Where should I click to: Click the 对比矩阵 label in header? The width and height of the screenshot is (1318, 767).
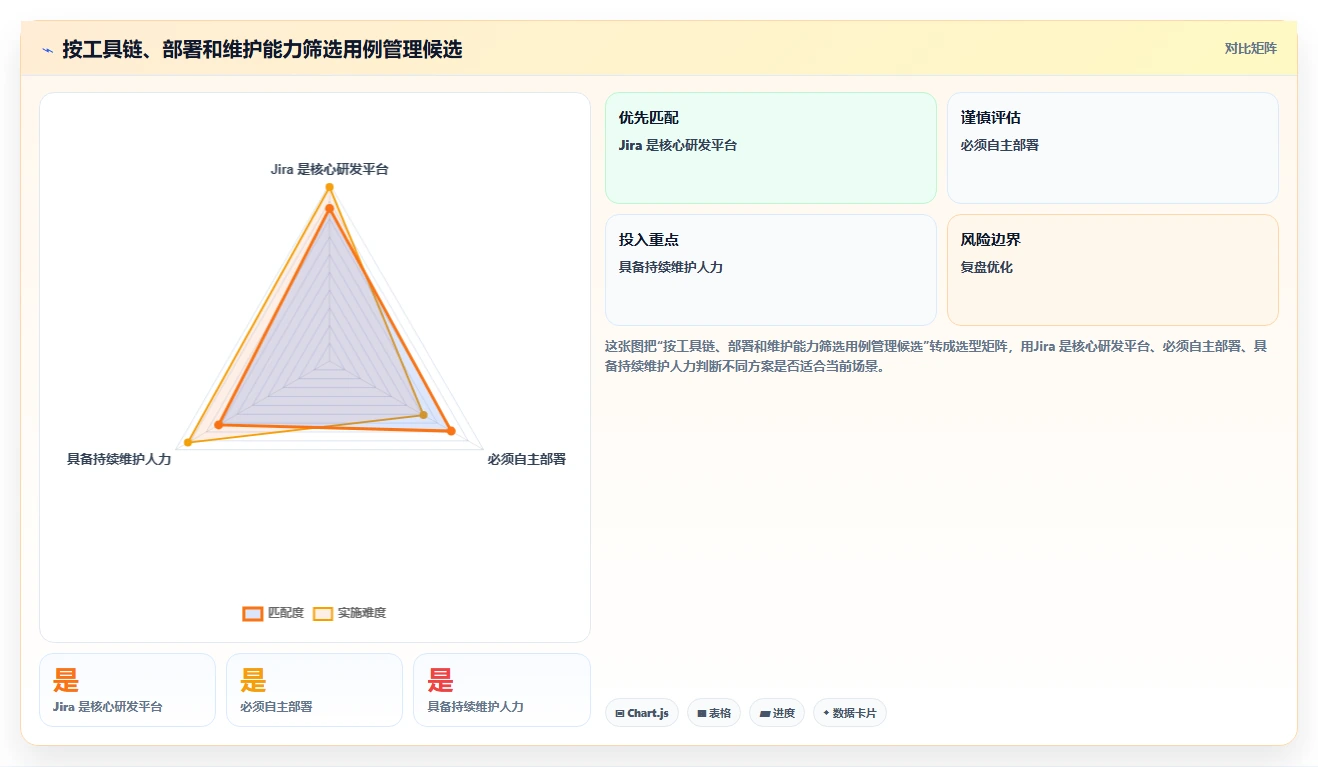pos(1250,48)
